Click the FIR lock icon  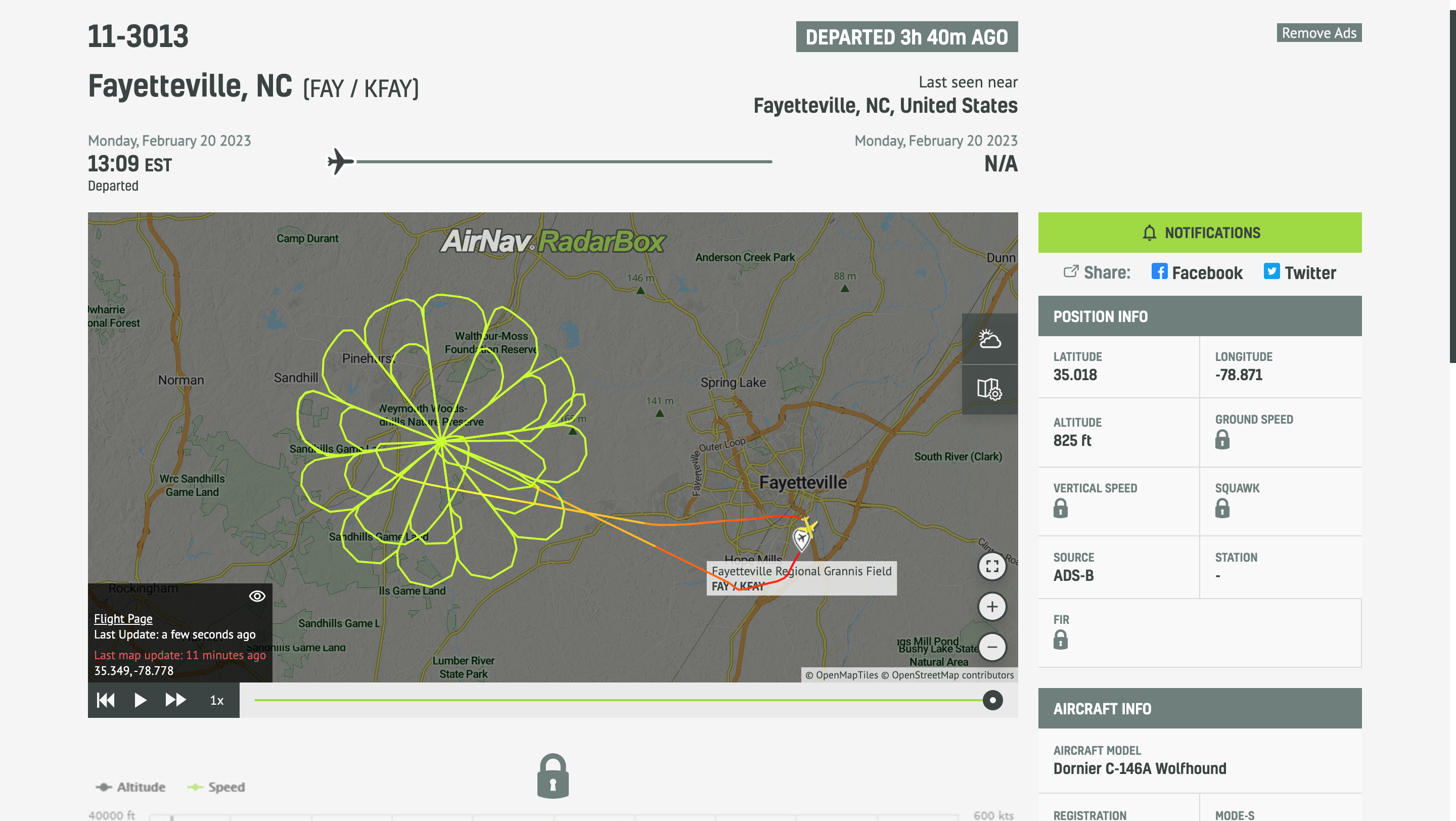coord(1061,640)
